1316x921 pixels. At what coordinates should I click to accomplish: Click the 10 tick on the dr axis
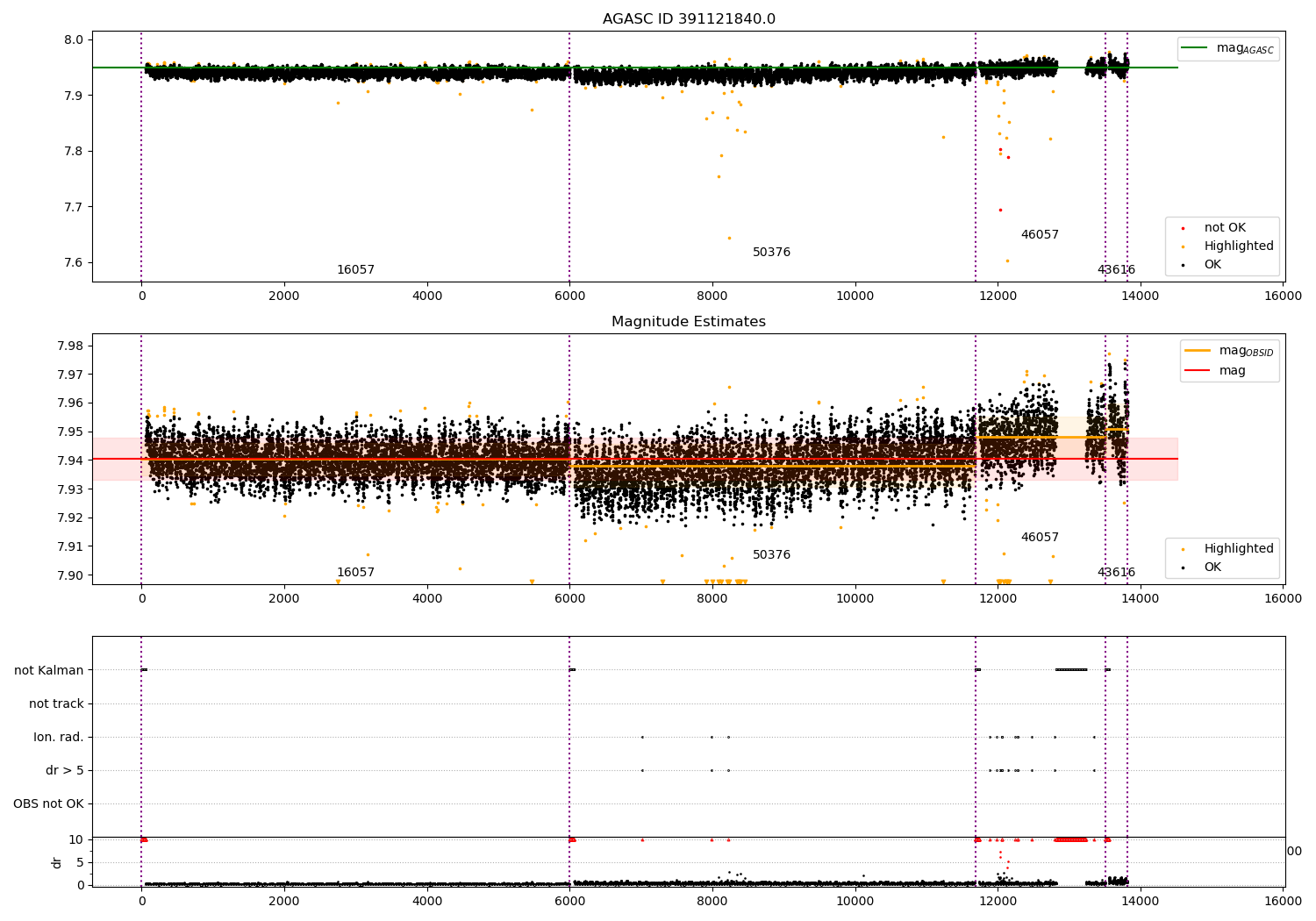pyautogui.click(x=76, y=840)
